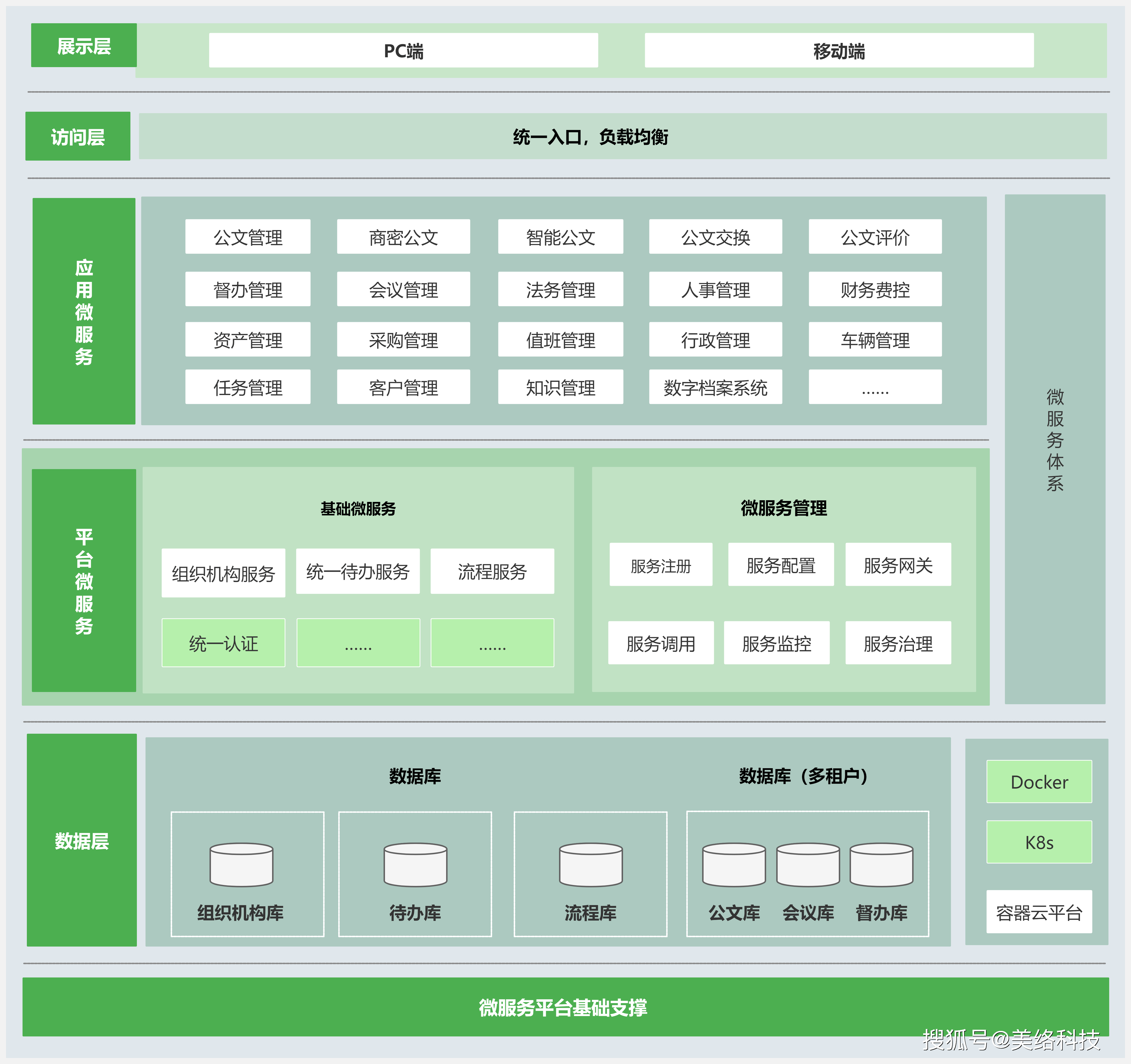Open the 商密公文 module box
The width and height of the screenshot is (1131, 1064).
point(403,236)
